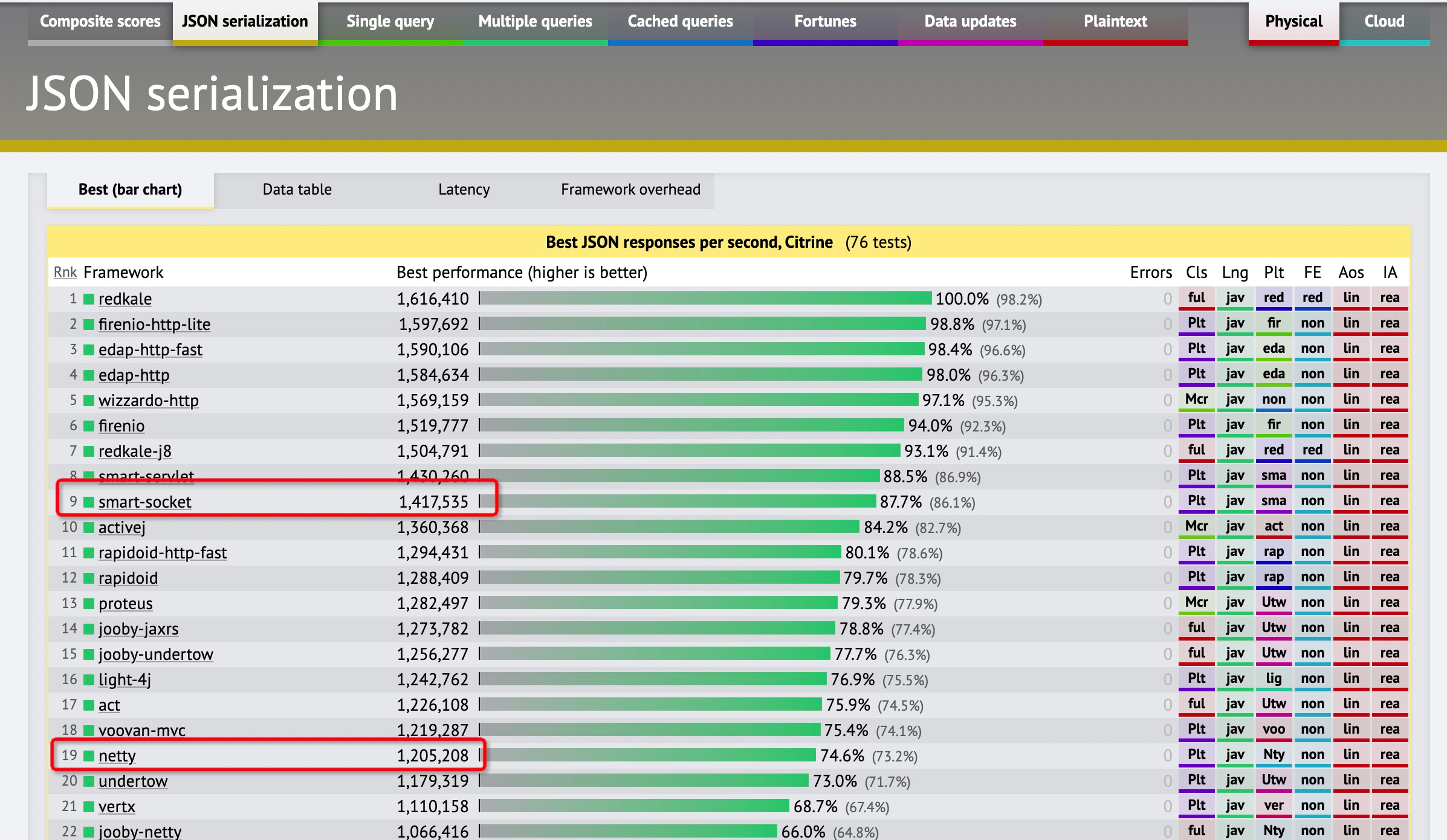Open the netty framework link
This screenshot has height=840, width=1447.
(117, 756)
